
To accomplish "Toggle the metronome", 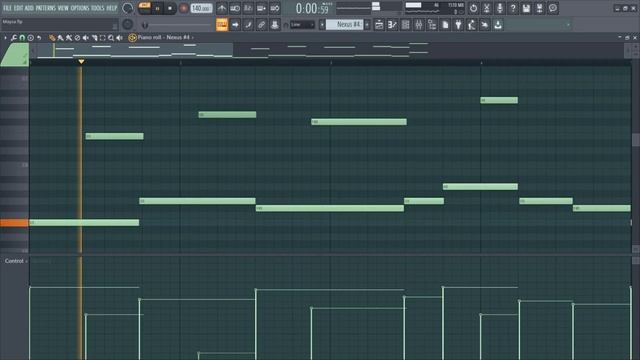I will 222,8.
